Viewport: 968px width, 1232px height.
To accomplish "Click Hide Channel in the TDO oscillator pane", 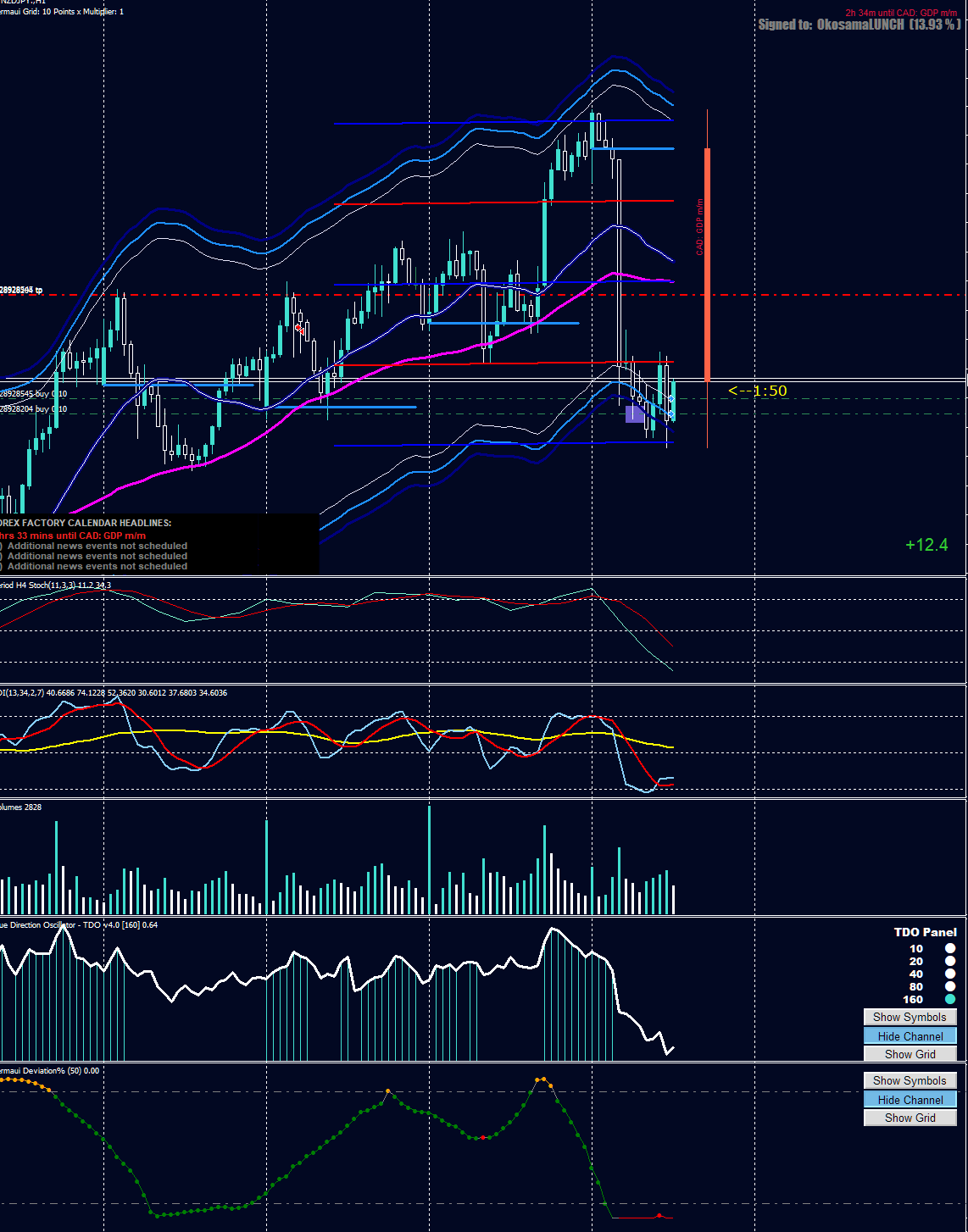I will [x=910, y=1036].
